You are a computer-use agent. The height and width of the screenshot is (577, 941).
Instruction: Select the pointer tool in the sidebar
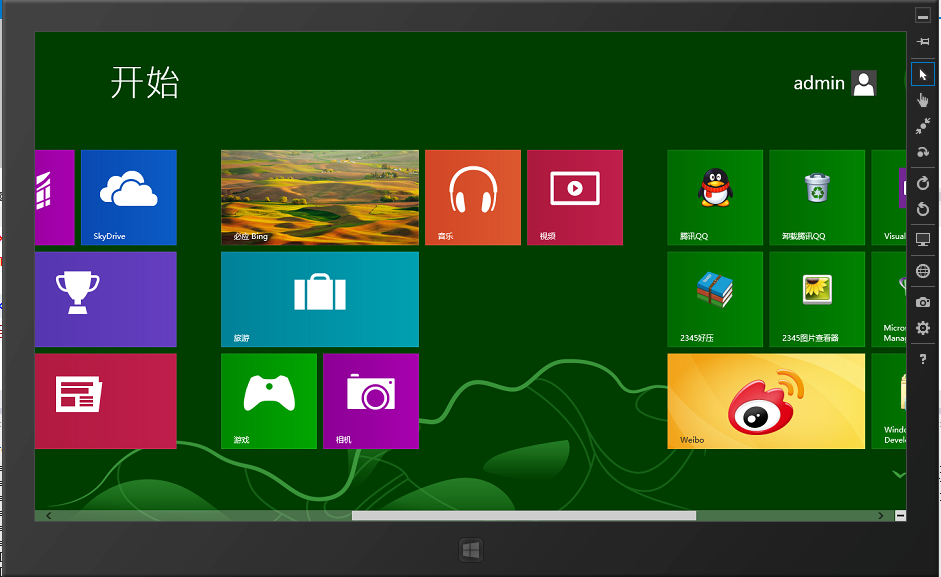point(922,73)
